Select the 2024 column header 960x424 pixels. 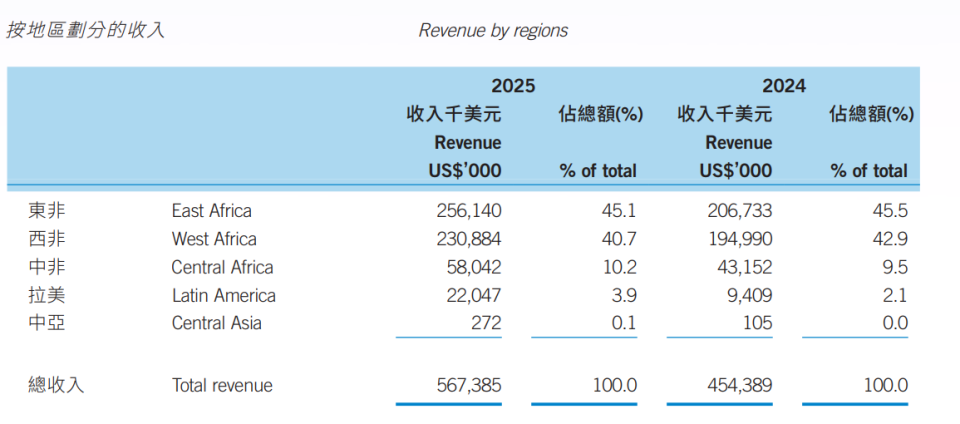point(783,86)
